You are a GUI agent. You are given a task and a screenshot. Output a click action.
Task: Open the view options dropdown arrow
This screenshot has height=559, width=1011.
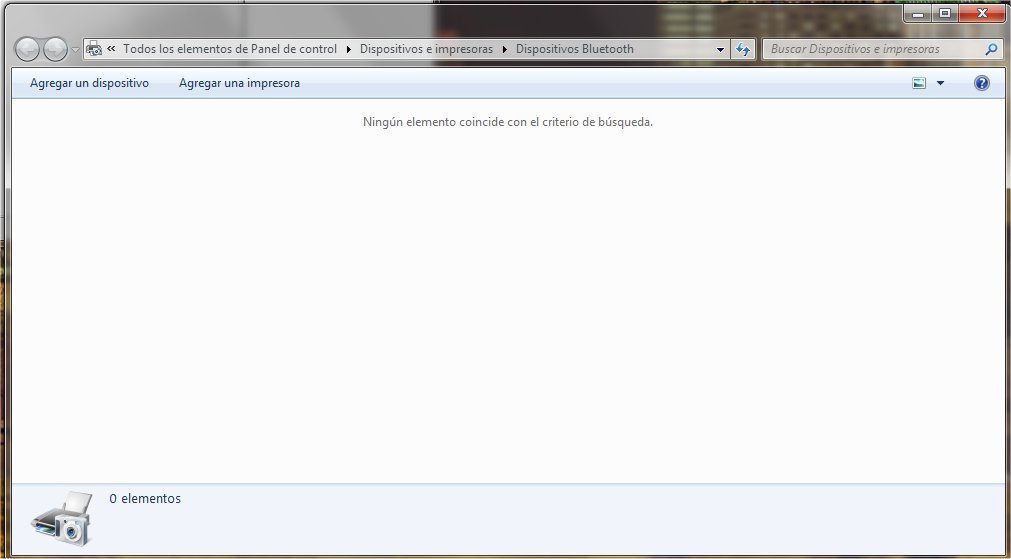pyautogui.click(x=940, y=83)
